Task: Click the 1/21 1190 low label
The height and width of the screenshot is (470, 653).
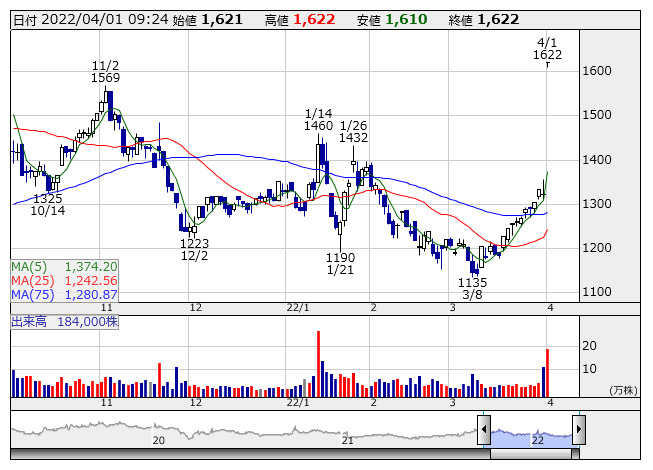Action: [x=341, y=264]
